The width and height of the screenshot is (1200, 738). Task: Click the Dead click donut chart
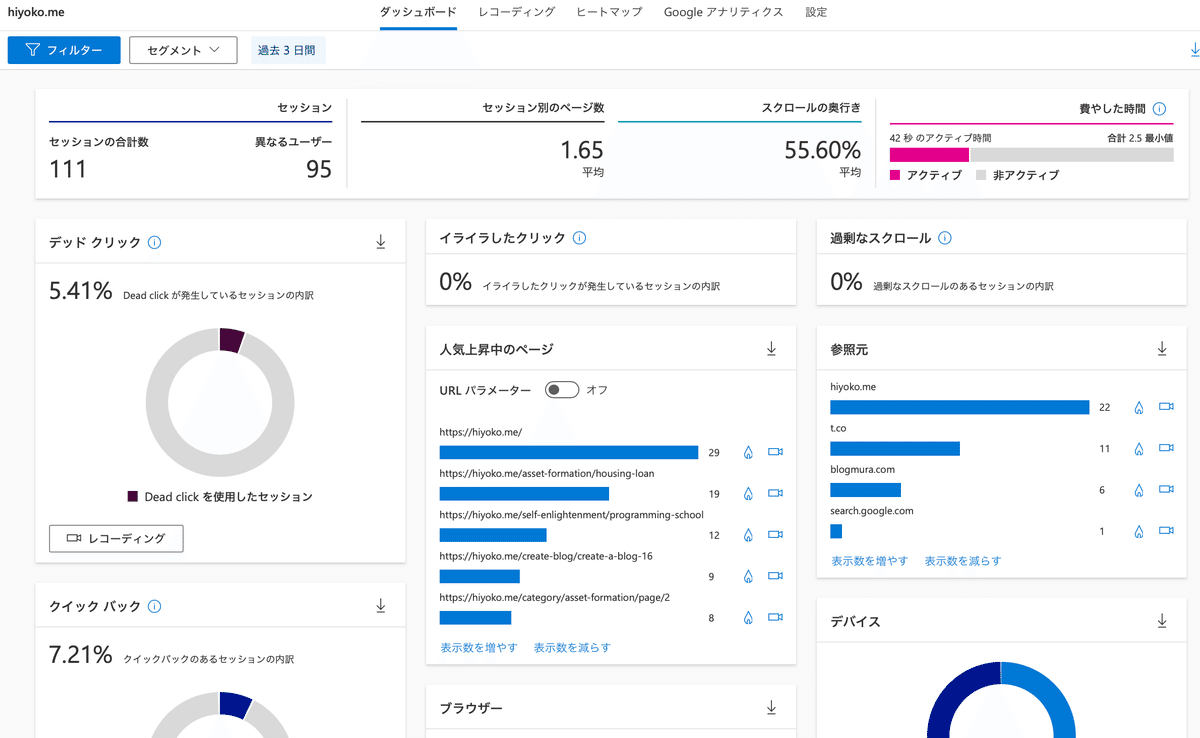220,401
